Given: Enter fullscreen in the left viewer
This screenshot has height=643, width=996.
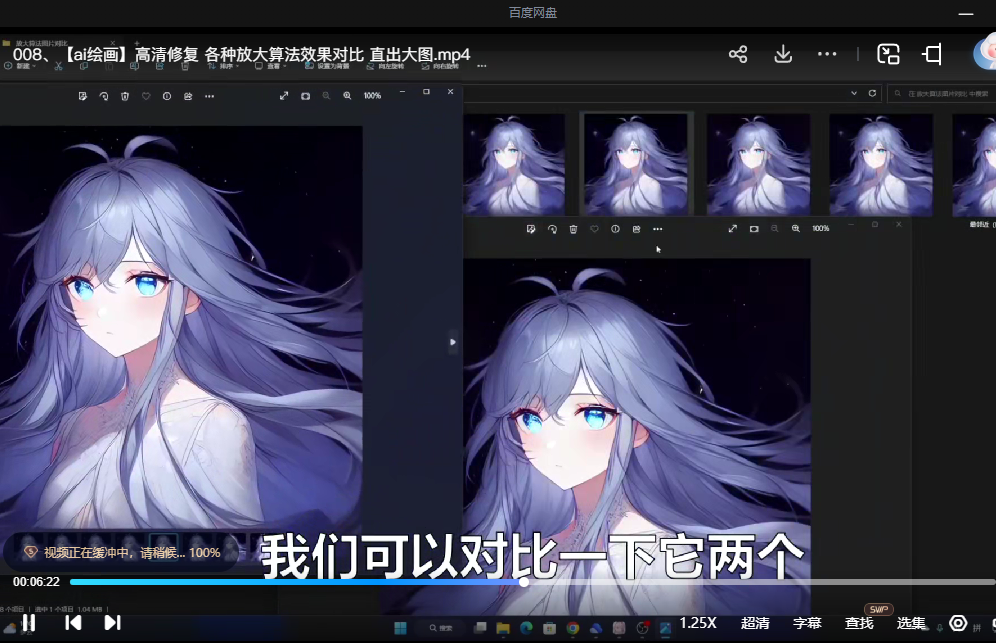Looking at the screenshot, I should (x=284, y=95).
